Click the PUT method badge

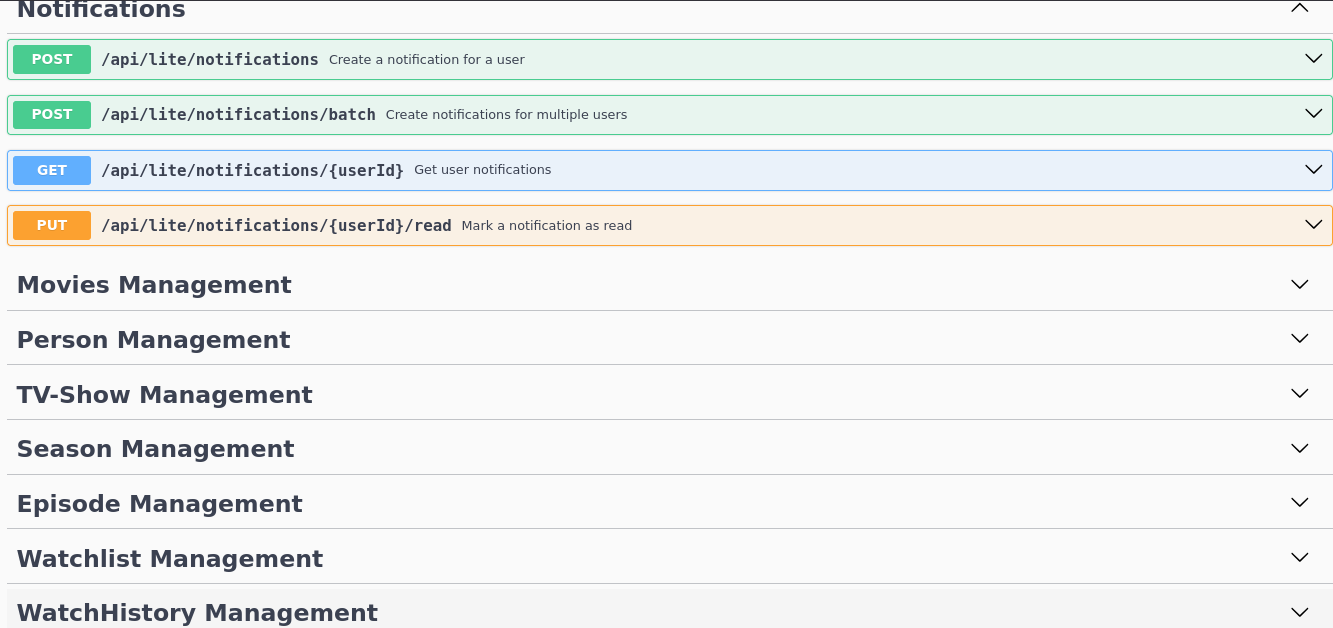point(52,225)
